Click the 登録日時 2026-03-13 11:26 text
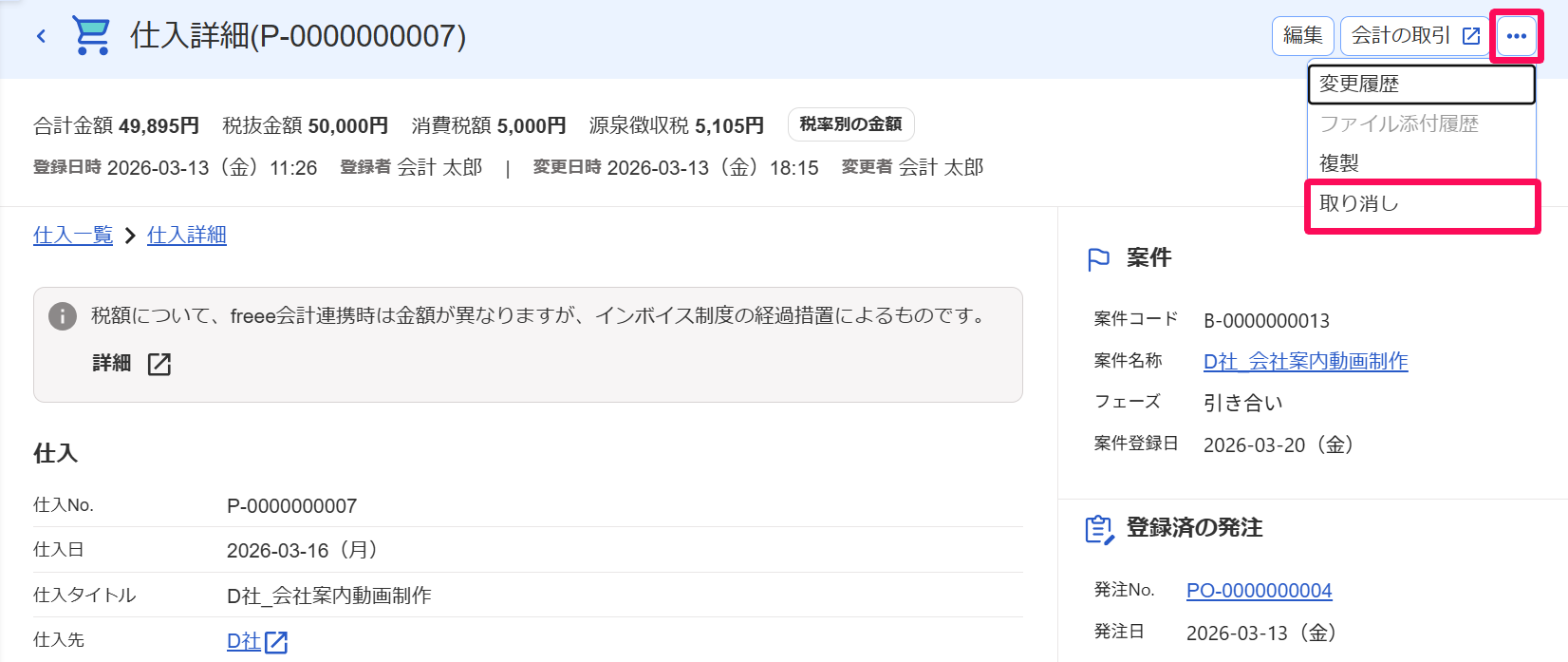 [176, 167]
